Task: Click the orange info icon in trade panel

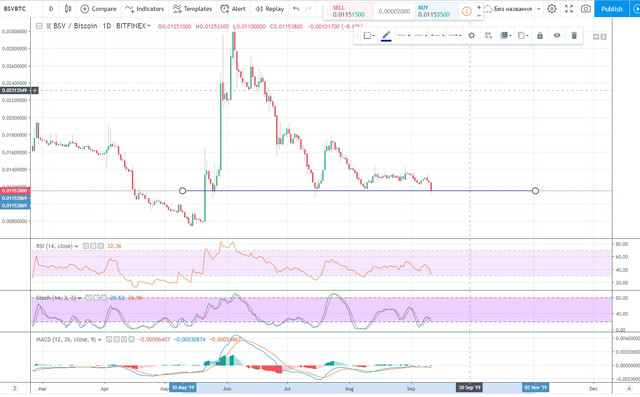Action: pos(467,11)
